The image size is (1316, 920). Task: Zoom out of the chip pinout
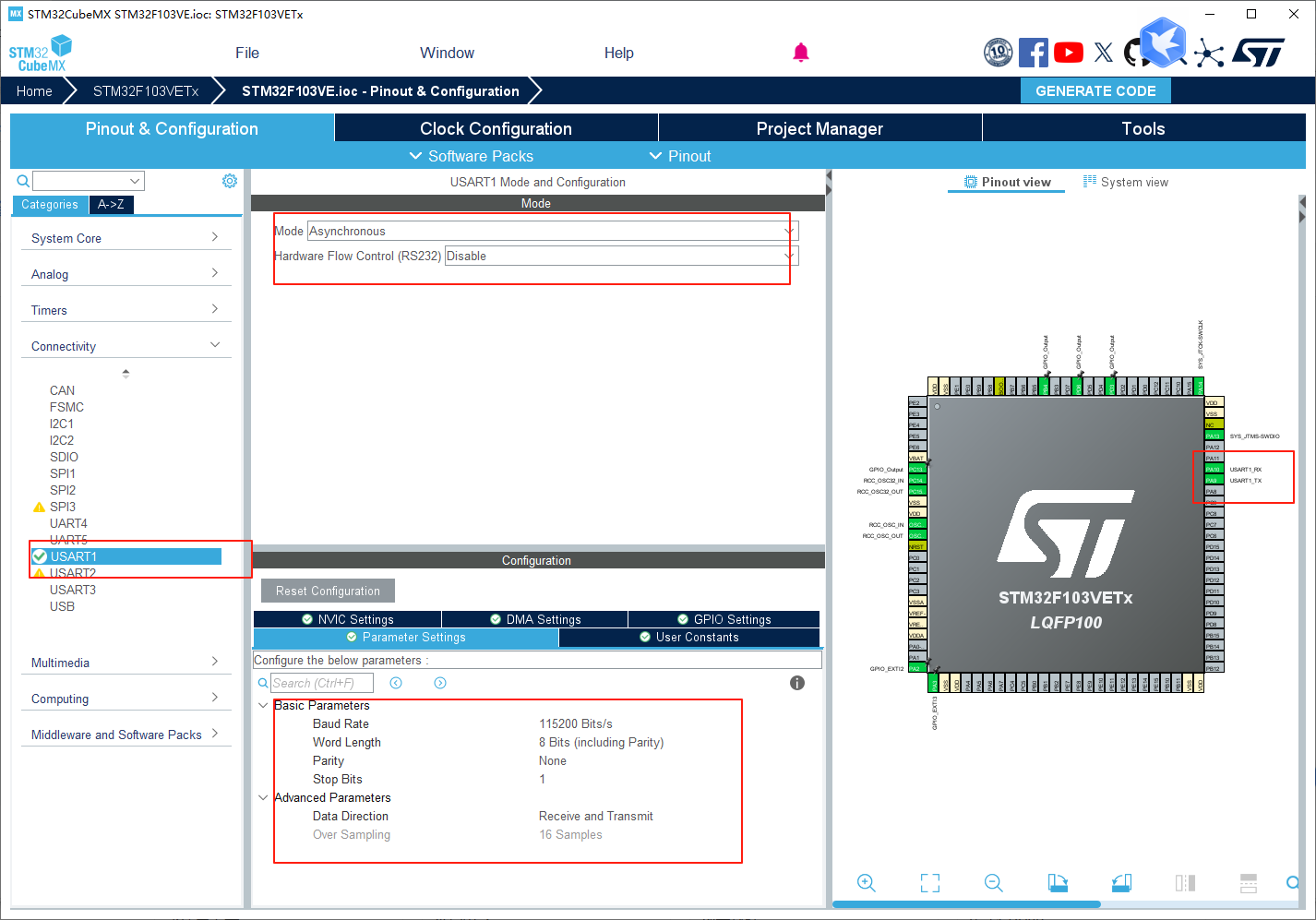pos(994,883)
